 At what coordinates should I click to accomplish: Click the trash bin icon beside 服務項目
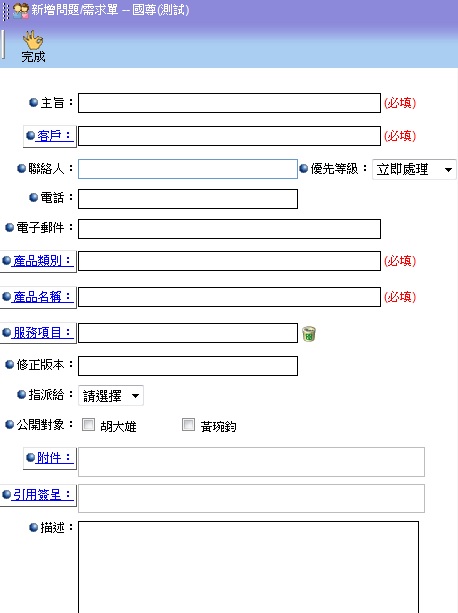pyautogui.click(x=309, y=334)
